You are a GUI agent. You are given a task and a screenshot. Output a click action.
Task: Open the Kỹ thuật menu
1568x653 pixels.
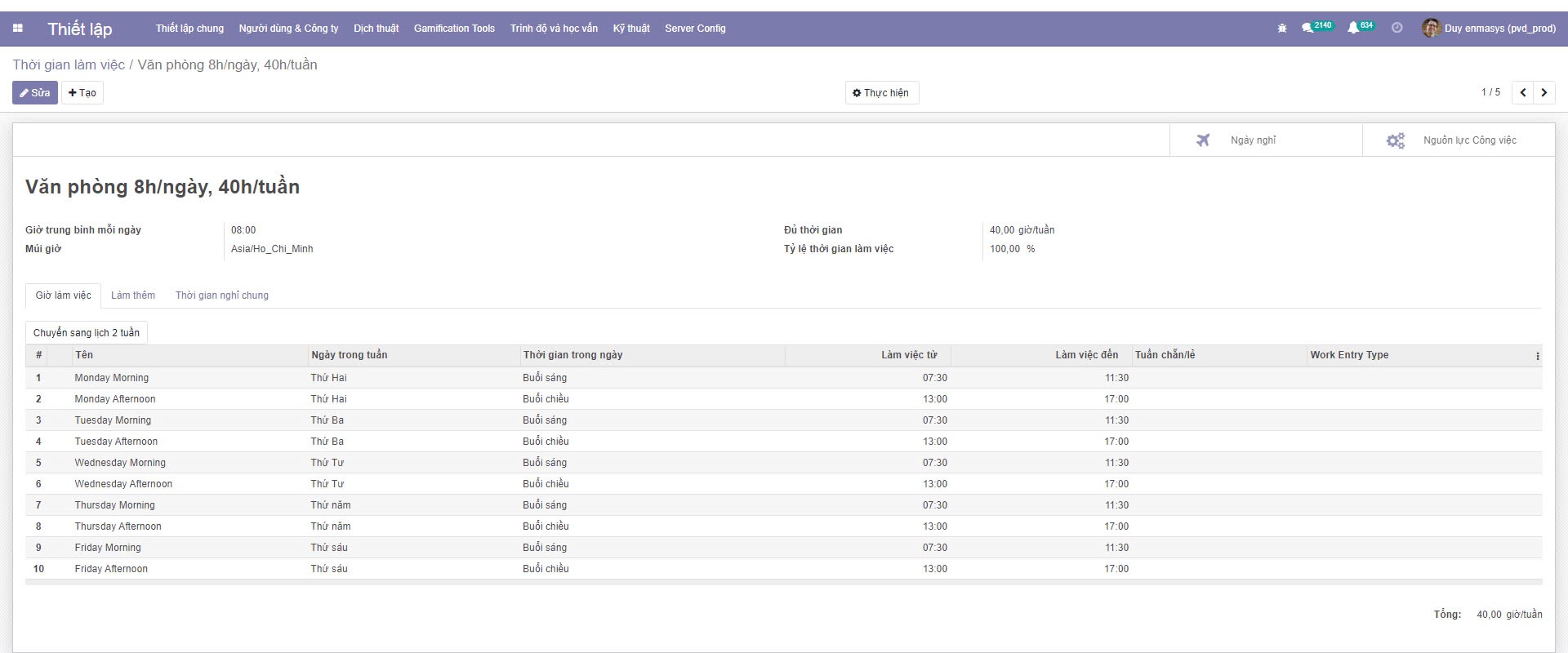coord(630,29)
